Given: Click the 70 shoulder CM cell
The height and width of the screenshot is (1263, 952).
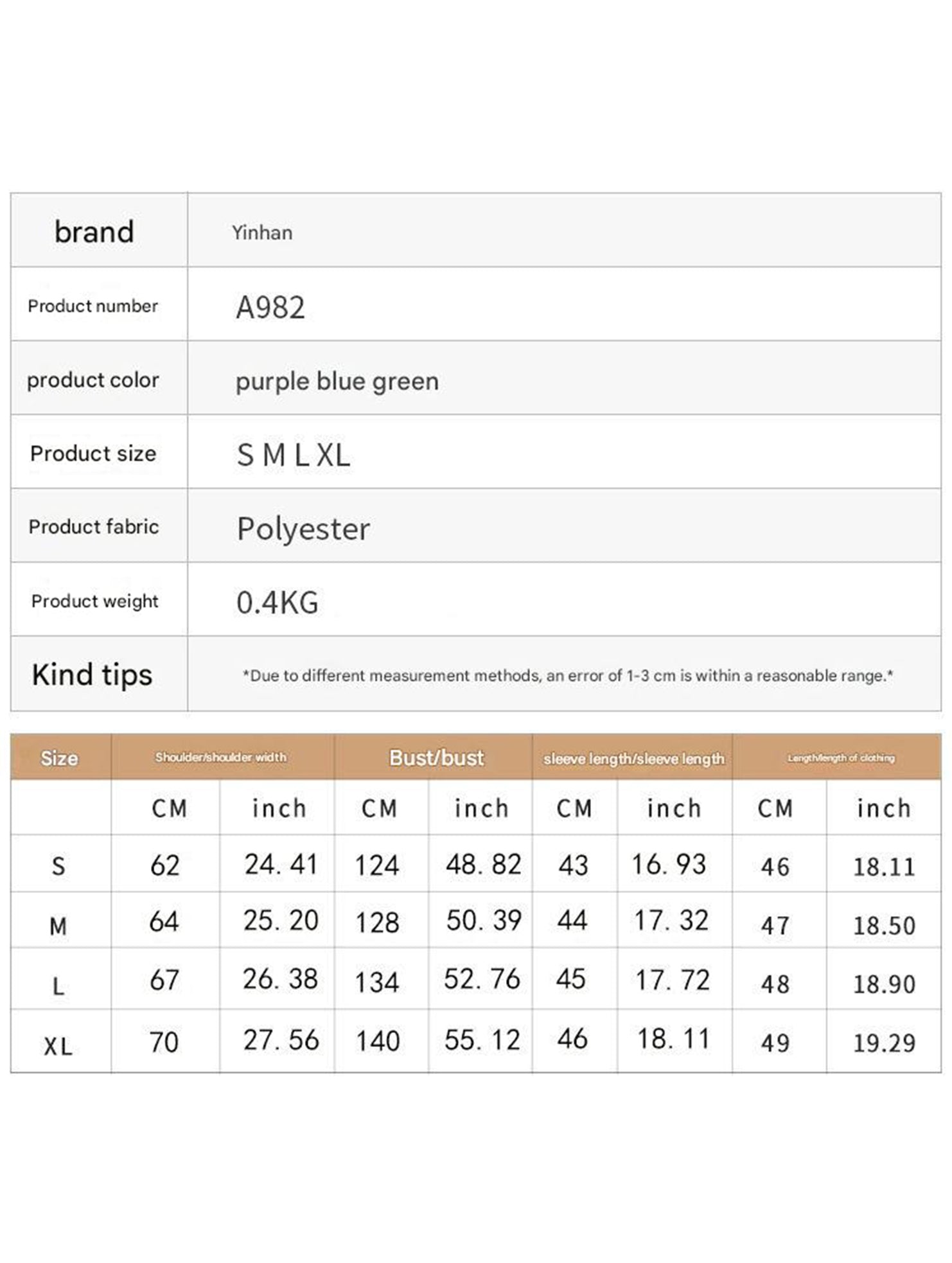Looking at the screenshot, I should click(164, 1042).
